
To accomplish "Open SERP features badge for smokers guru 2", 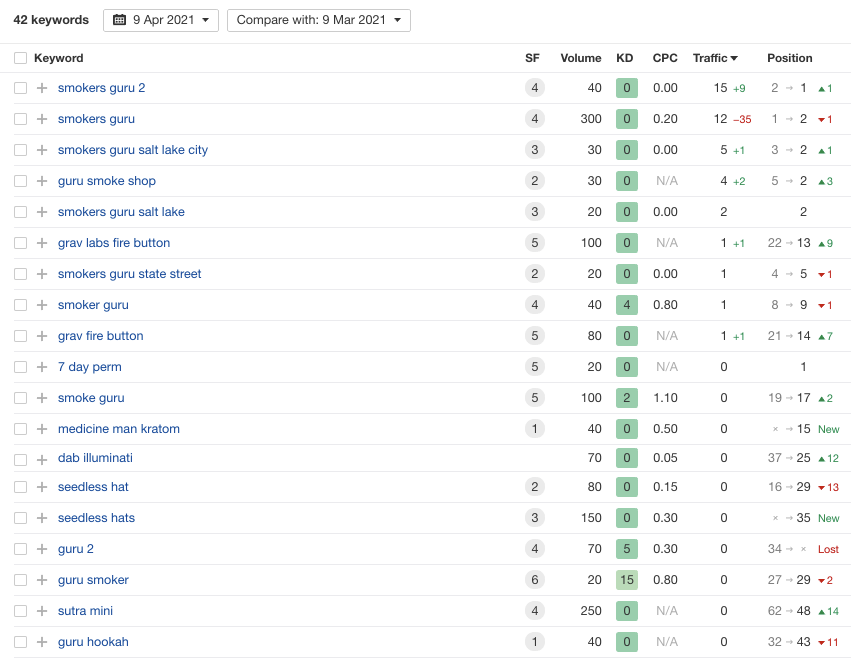I will click(x=535, y=88).
